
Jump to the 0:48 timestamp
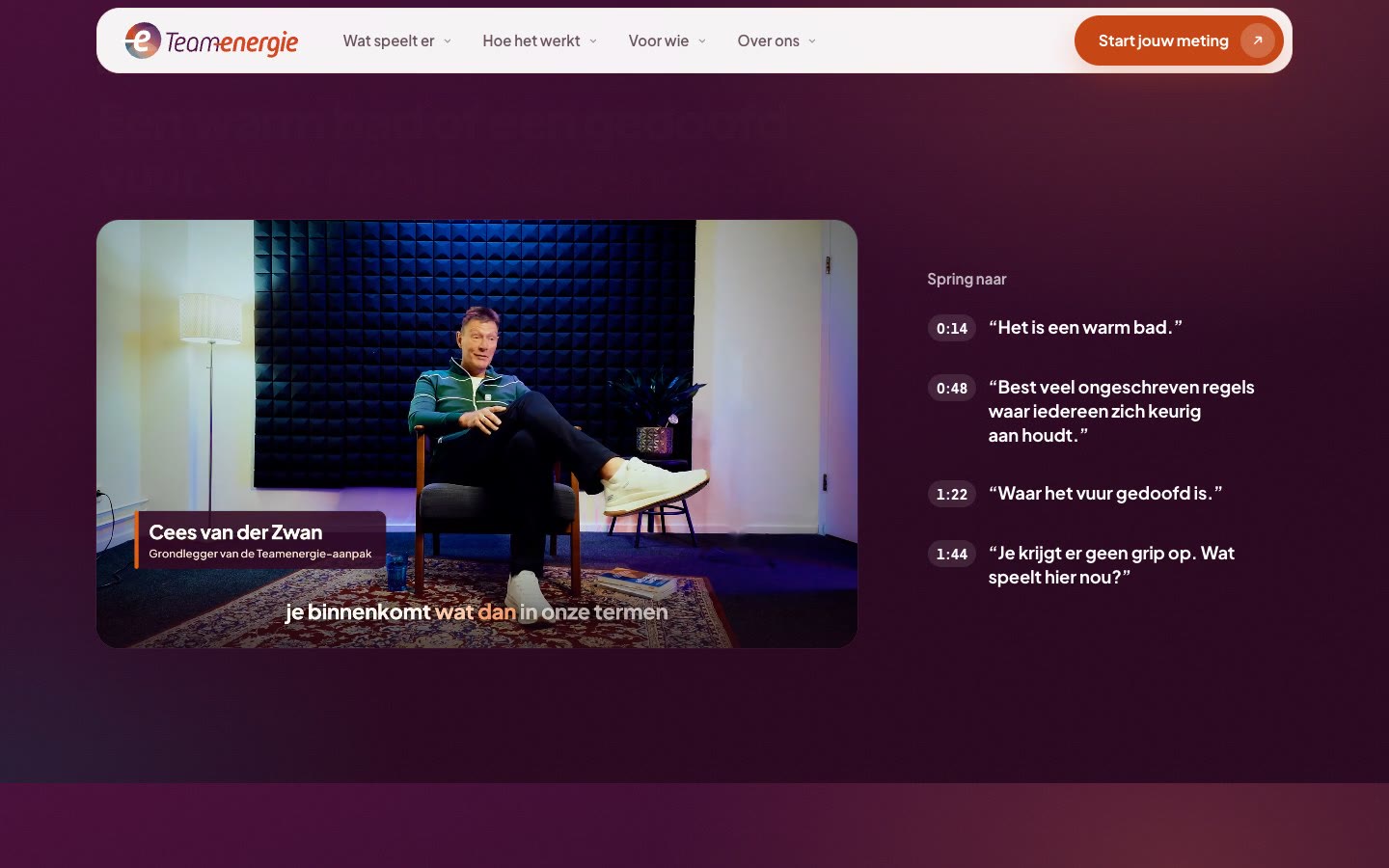point(952,388)
